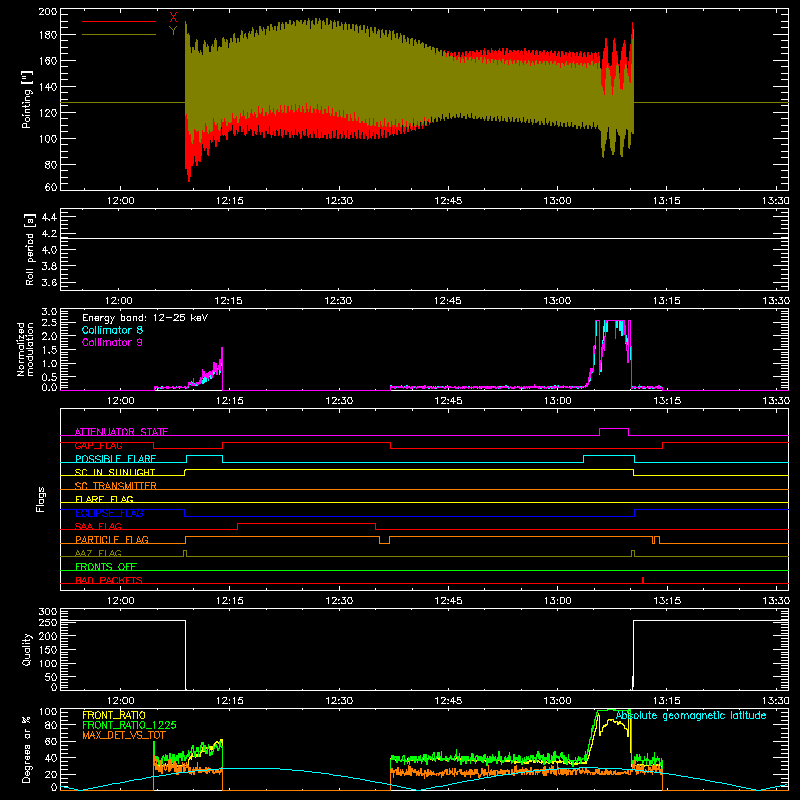Click the 3.0 tick on modulation axis
The width and height of the screenshot is (800, 800).
click(49, 311)
